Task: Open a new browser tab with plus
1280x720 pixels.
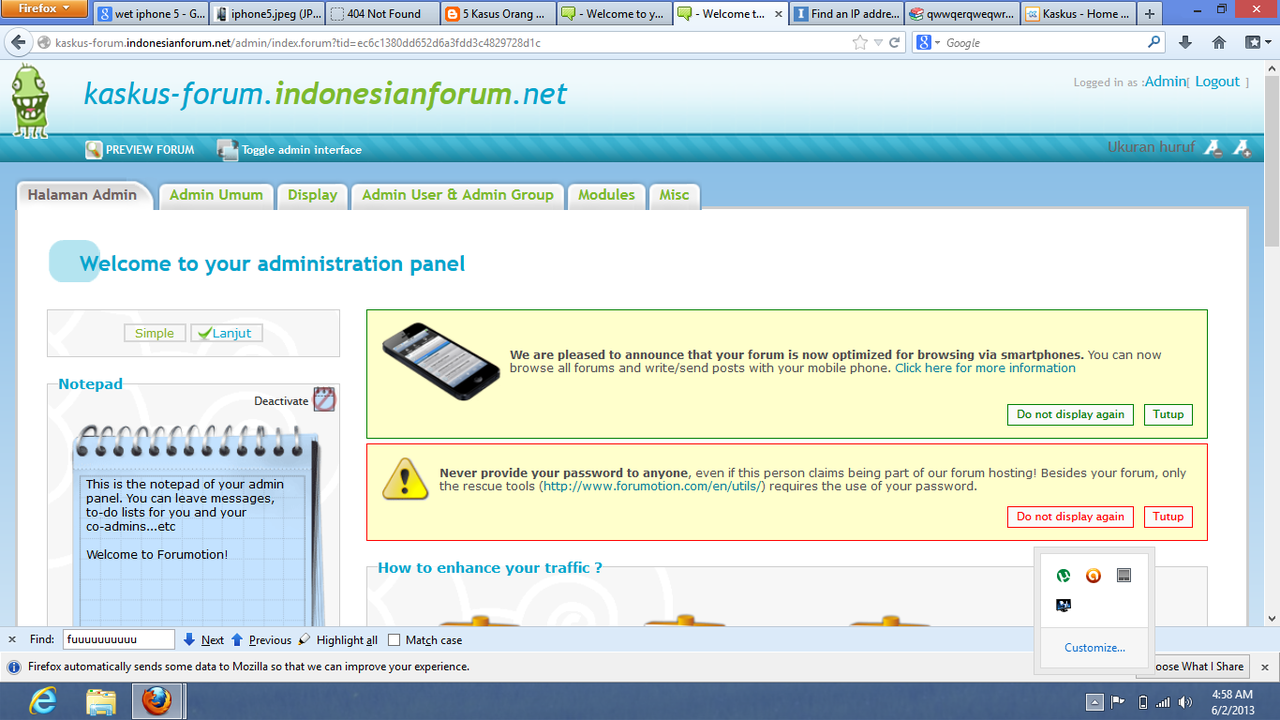Action: point(1150,14)
